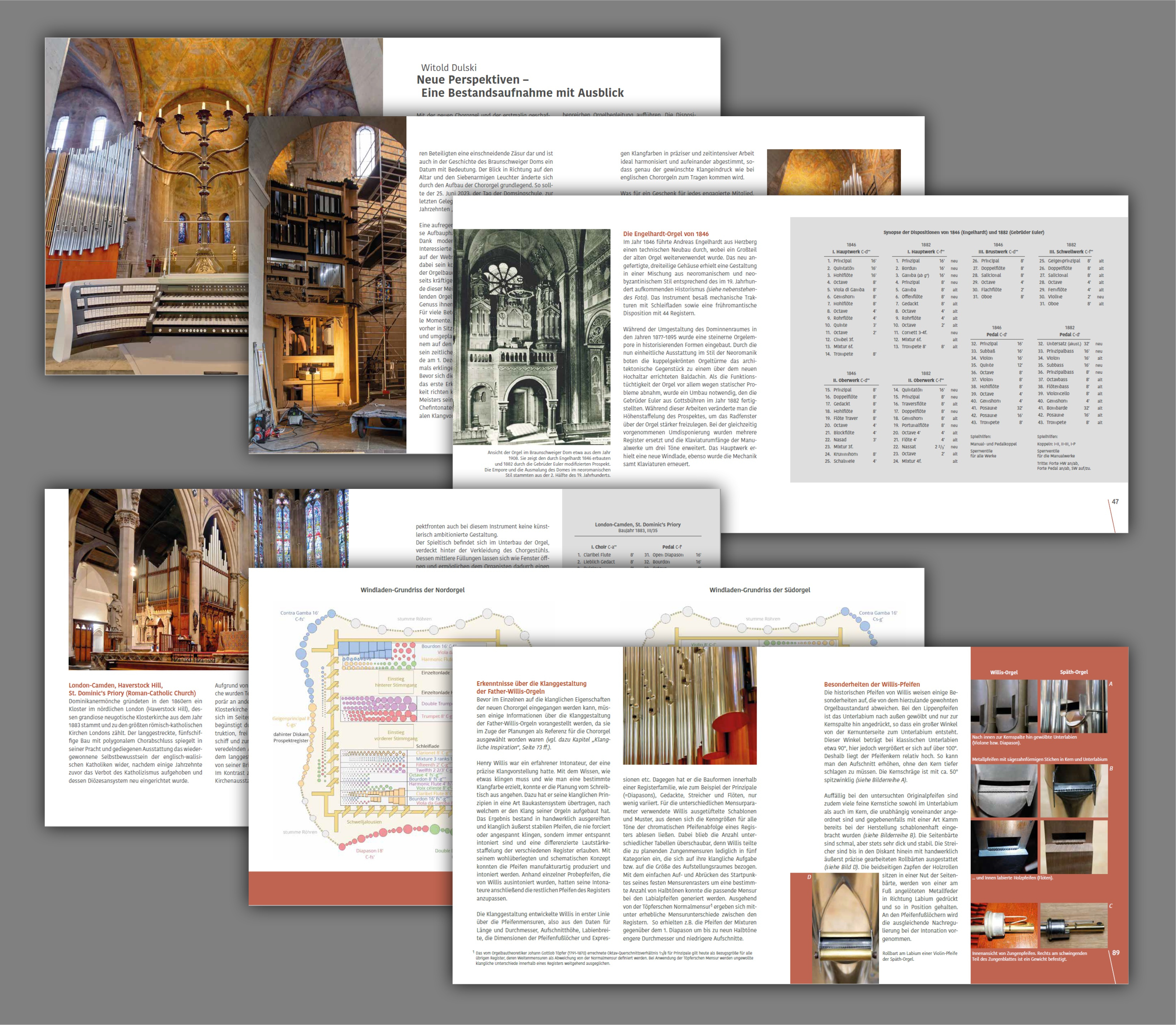Open the black-and-white 1908 organ photograph

pyautogui.click(x=532, y=337)
